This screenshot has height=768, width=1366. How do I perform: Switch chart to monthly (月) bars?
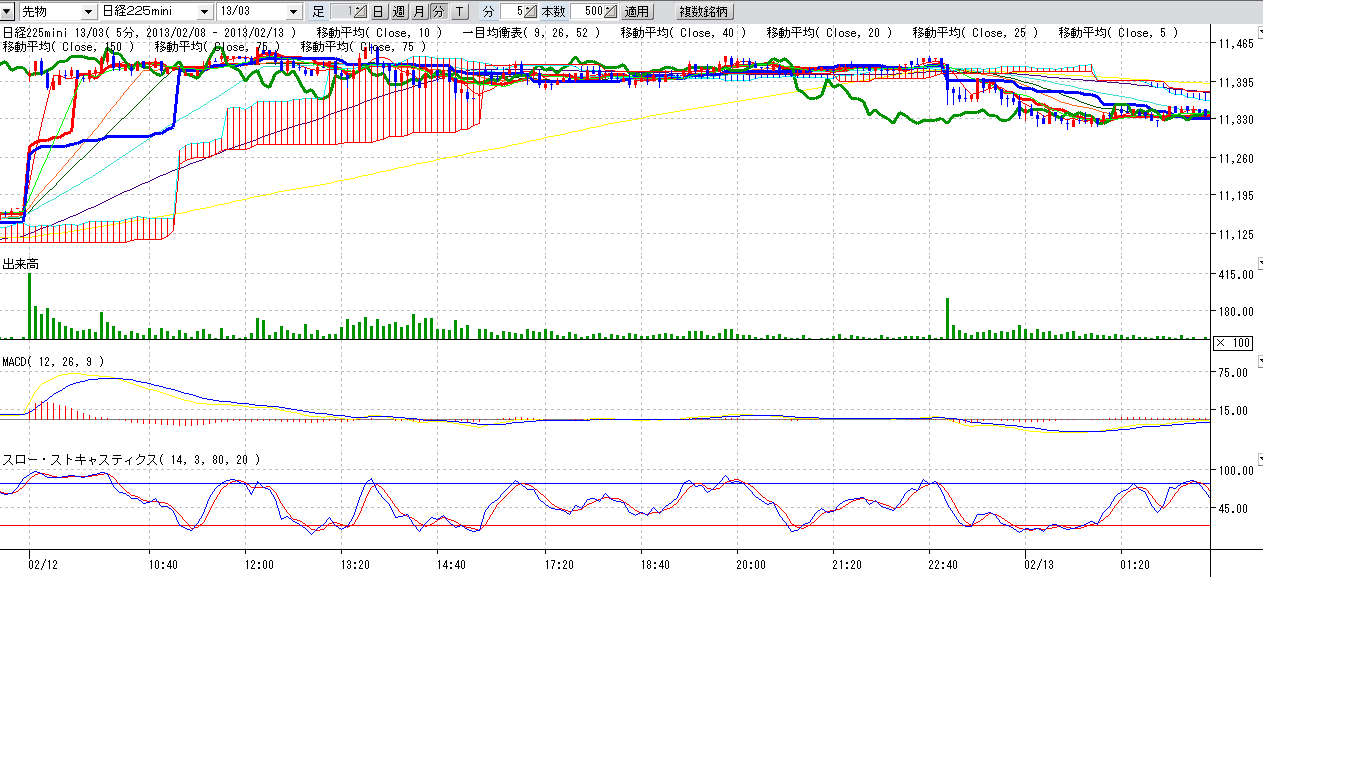418,12
